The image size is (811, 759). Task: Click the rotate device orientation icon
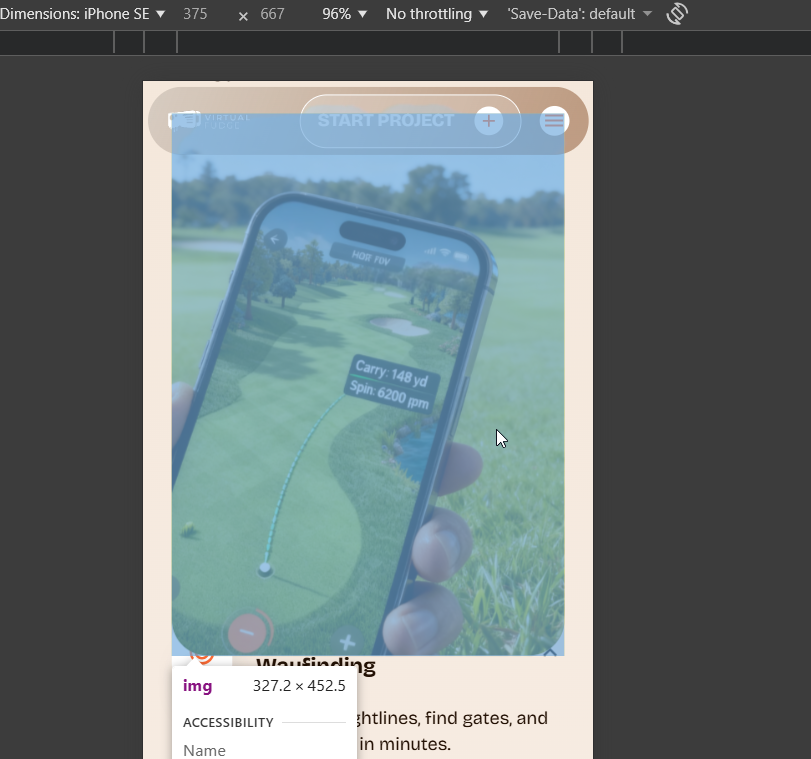pyautogui.click(x=677, y=14)
